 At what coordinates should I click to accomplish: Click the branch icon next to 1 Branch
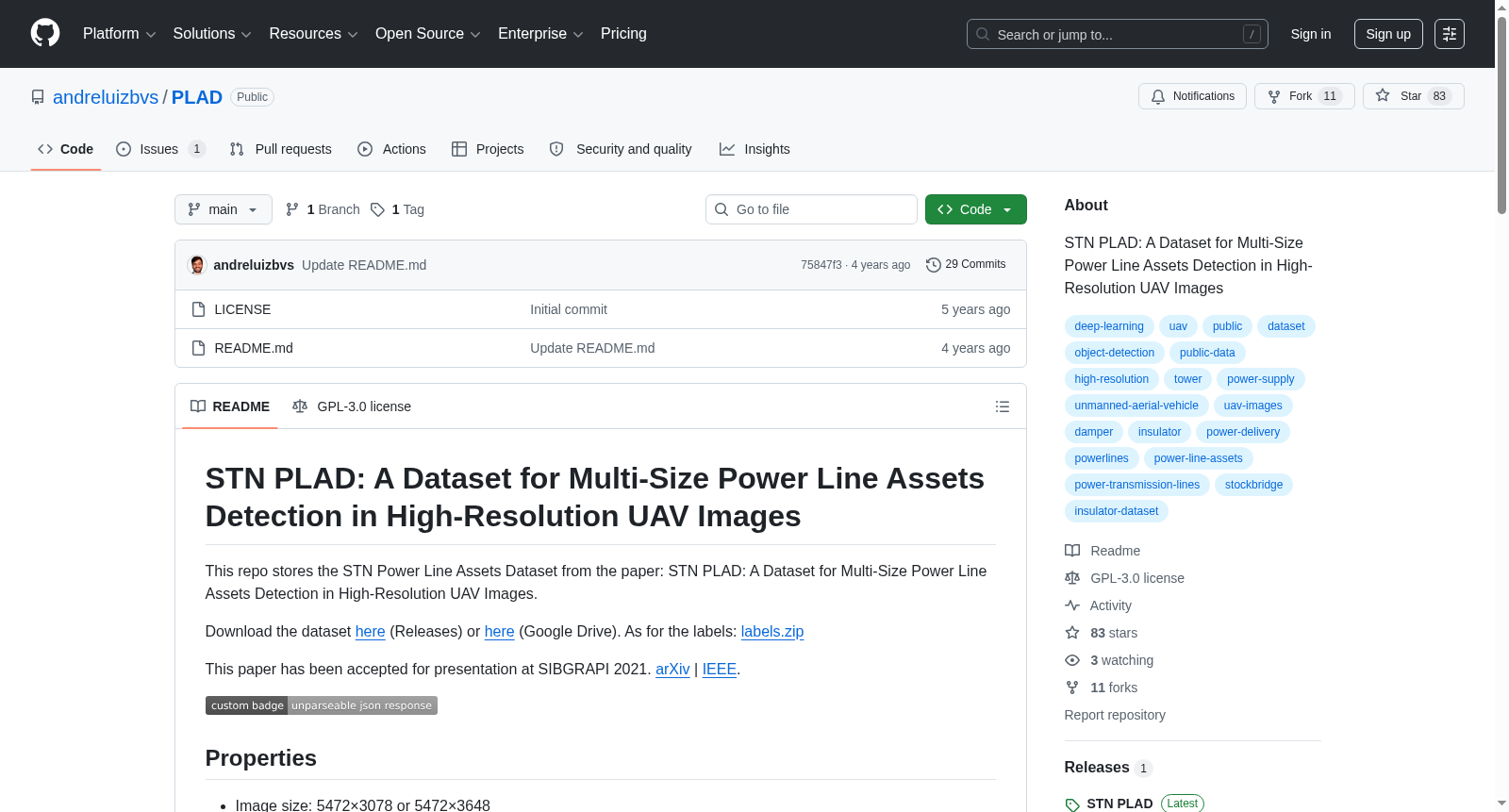[292, 209]
